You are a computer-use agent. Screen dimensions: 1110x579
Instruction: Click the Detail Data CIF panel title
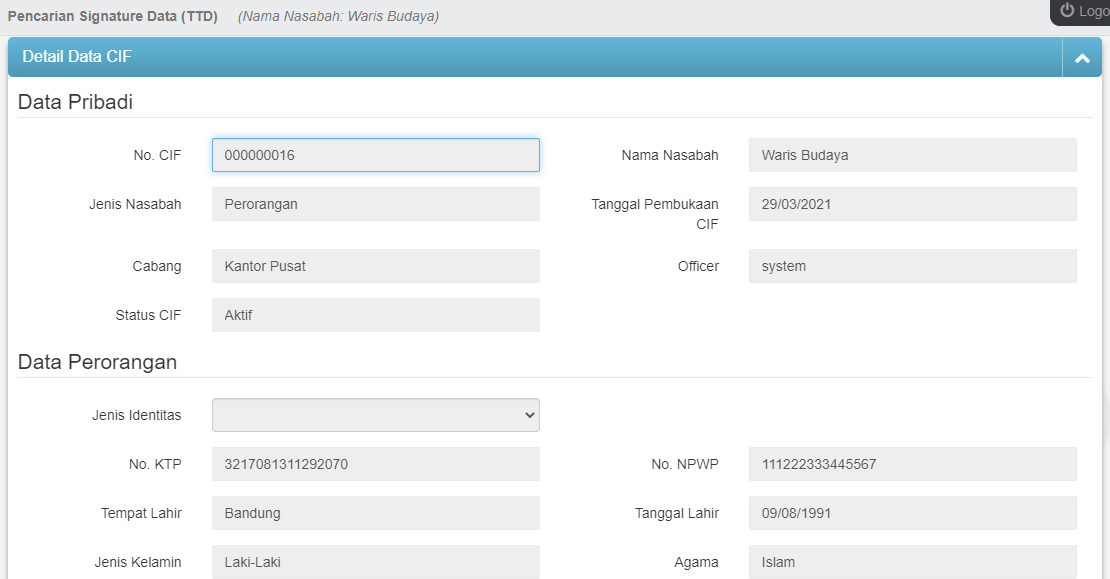point(77,57)
